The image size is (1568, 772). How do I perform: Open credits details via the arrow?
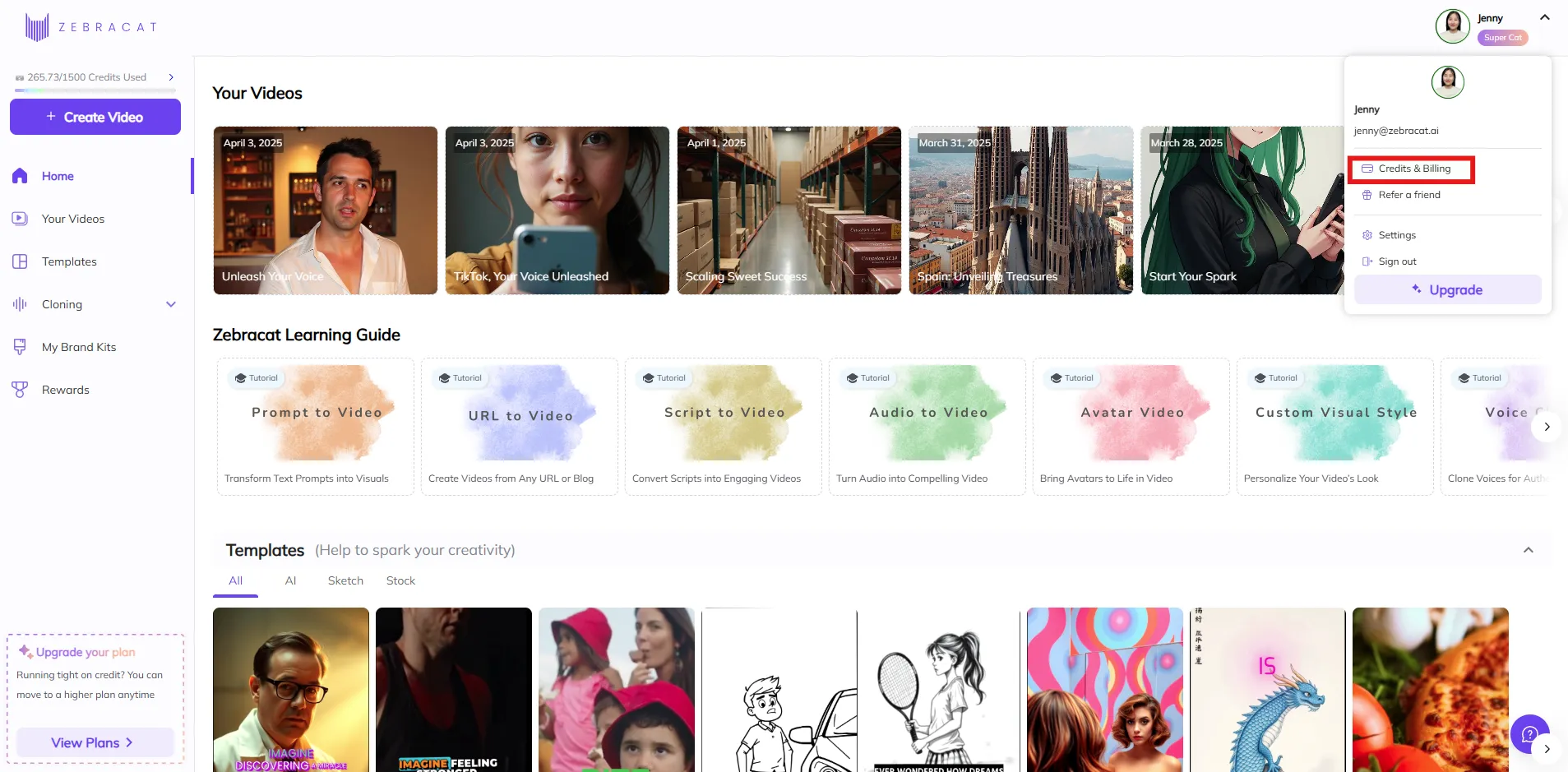click(x=171, y=77)
